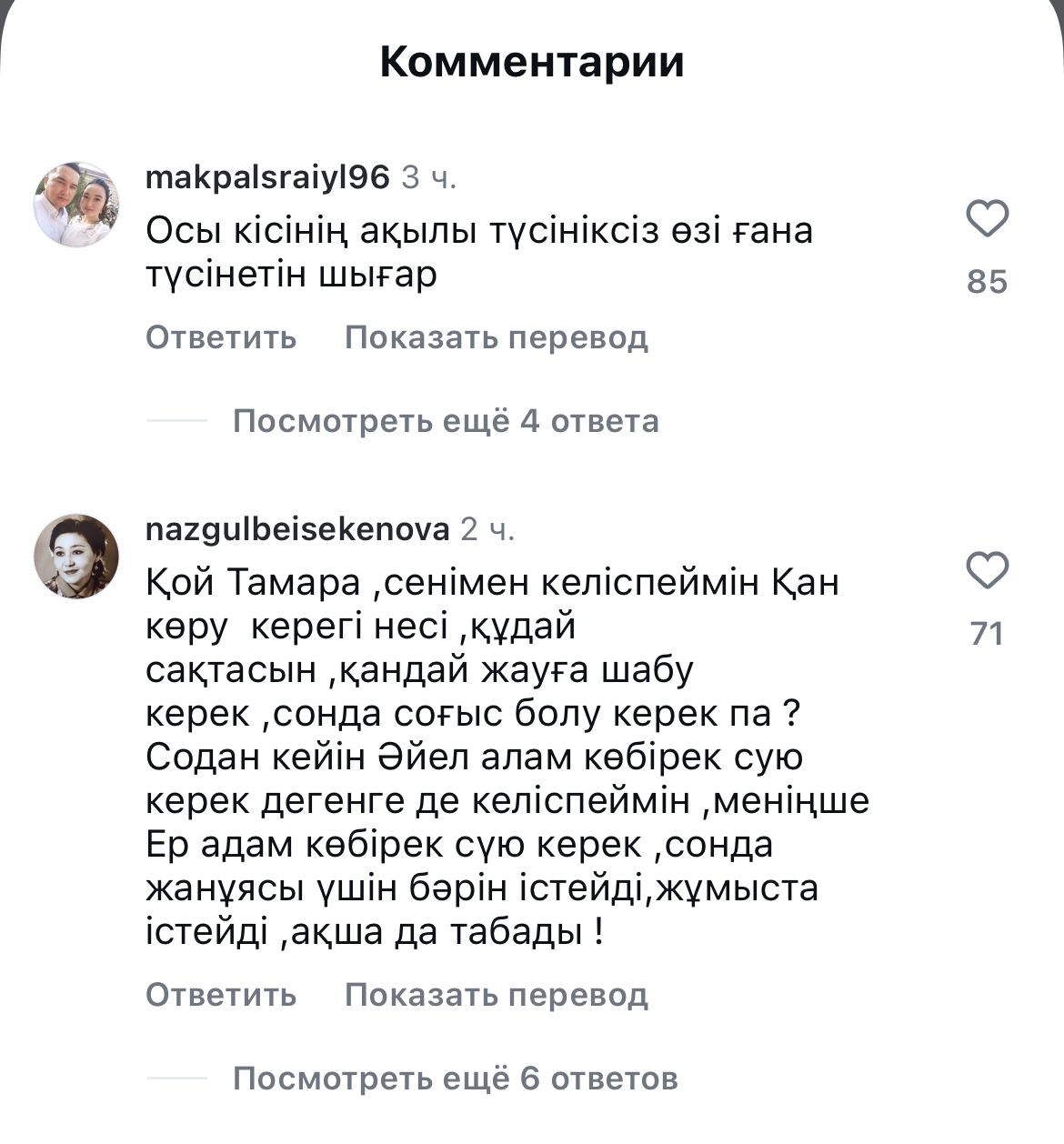Open the Комментарии header
Viewport: 1064px width, 1144px height.
tap(532, 61)
